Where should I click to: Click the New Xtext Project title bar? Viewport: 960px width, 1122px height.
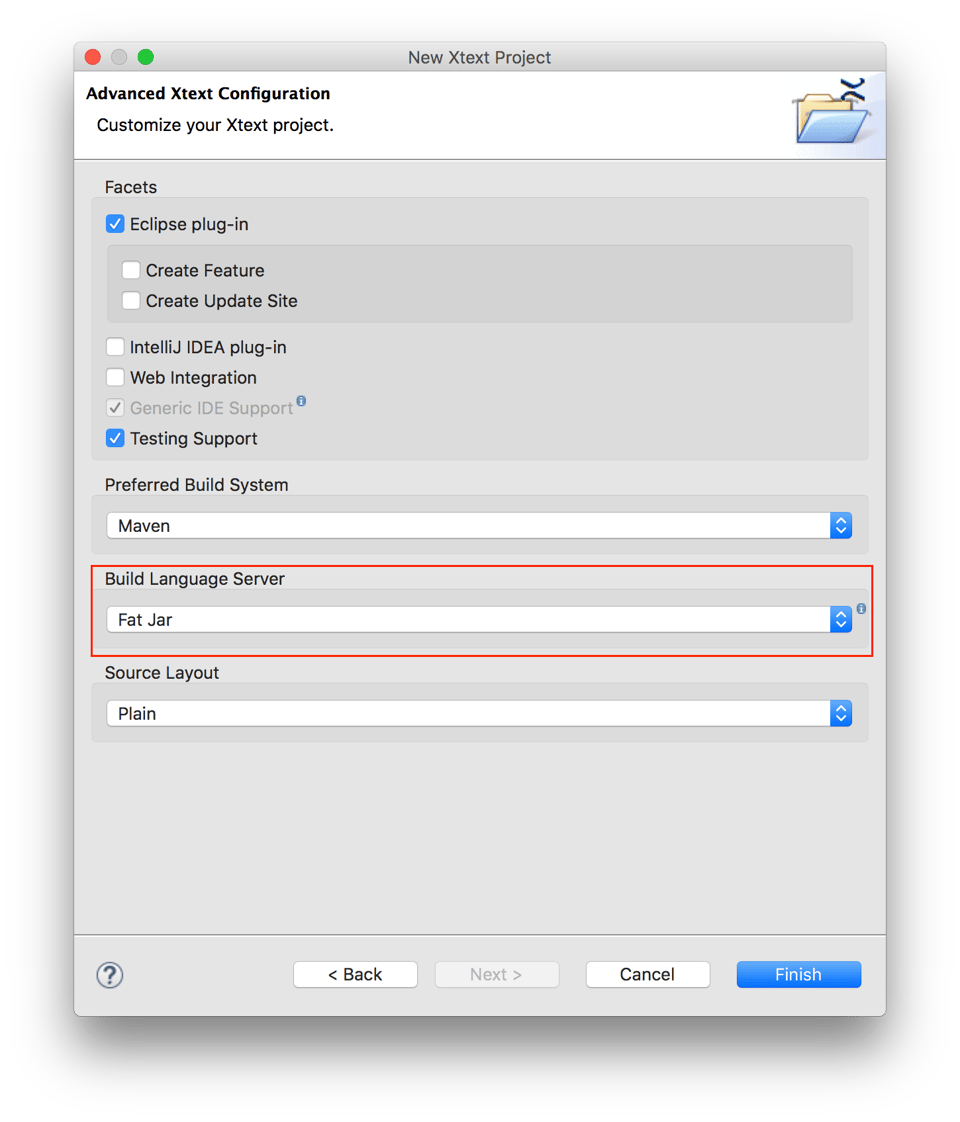[479, 57]
